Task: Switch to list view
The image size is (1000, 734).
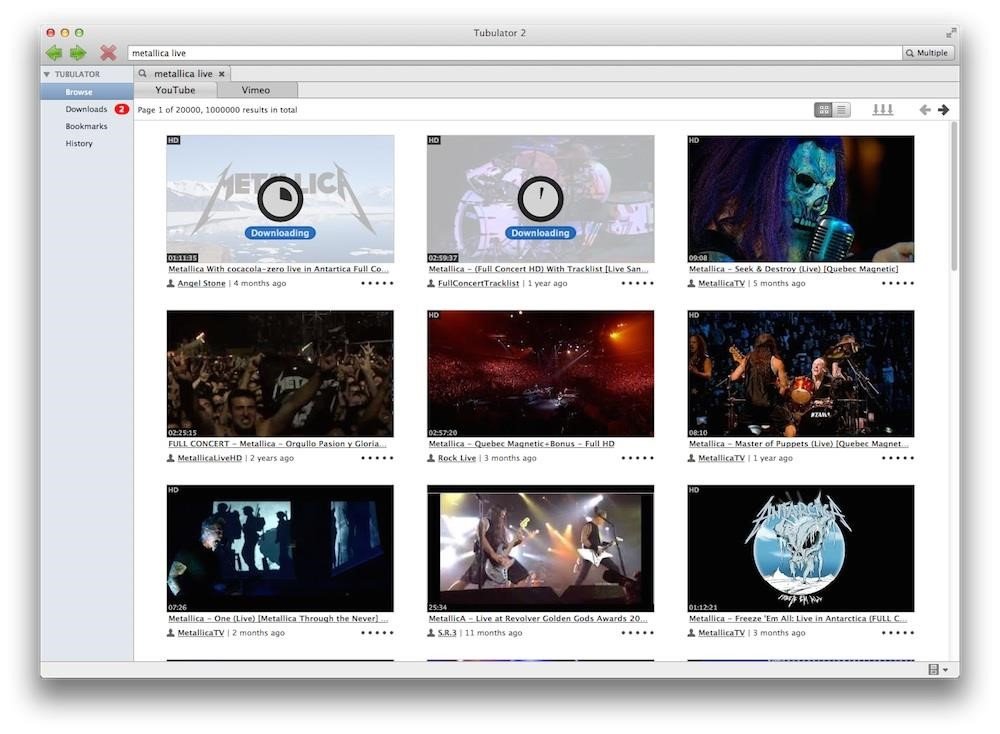Action: pyautogui.click(x=841, y=110)
